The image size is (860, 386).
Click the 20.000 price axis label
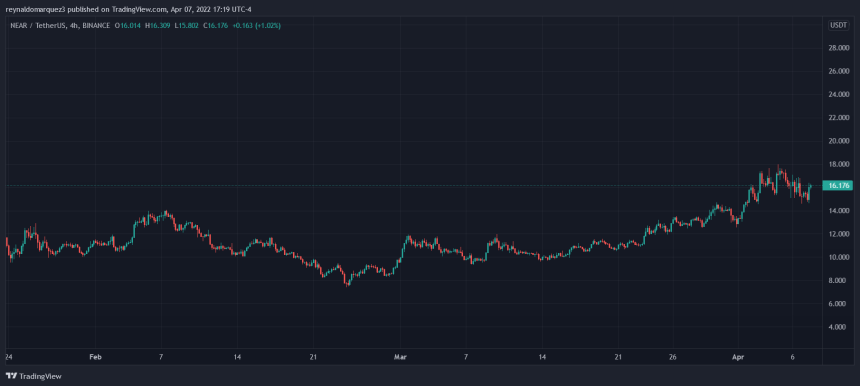[840, 141]
